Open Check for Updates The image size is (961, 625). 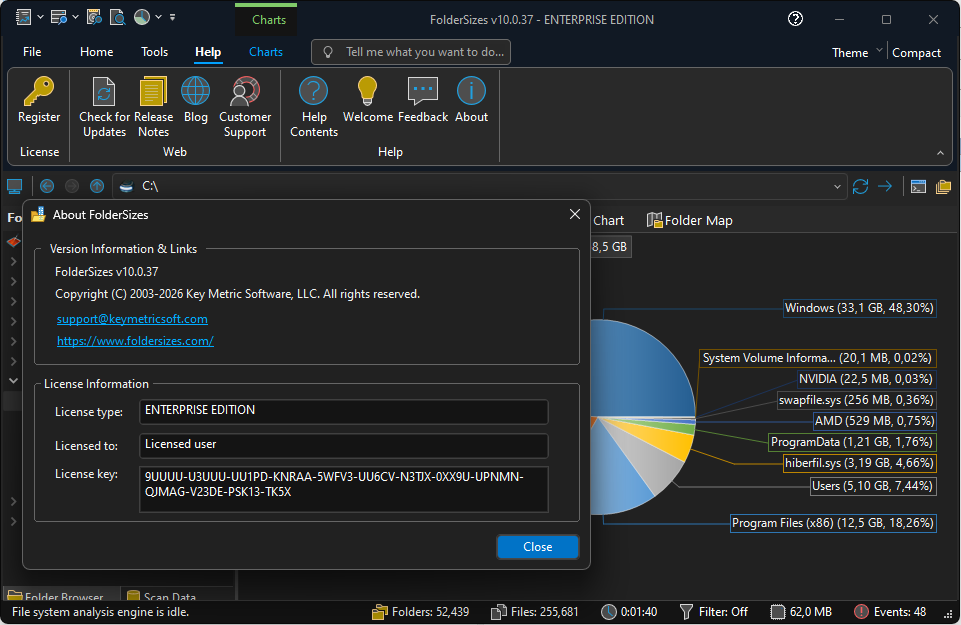(x=104, y=107)
